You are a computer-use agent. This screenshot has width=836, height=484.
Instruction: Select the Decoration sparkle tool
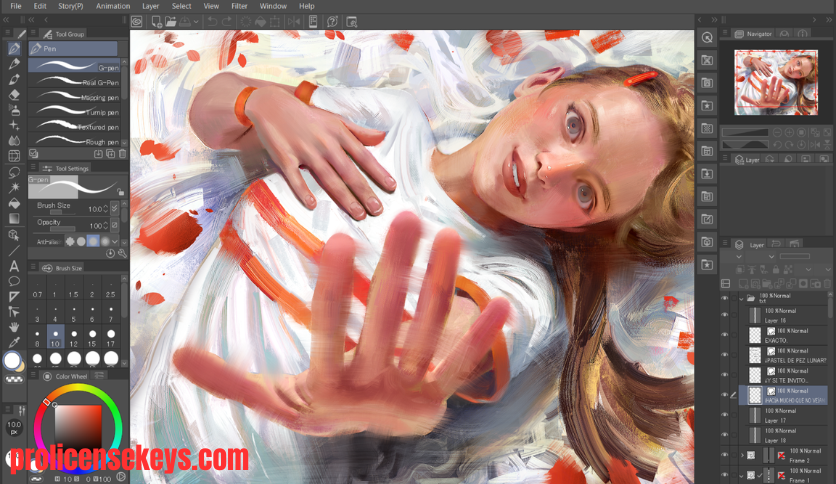click(14, 125)
